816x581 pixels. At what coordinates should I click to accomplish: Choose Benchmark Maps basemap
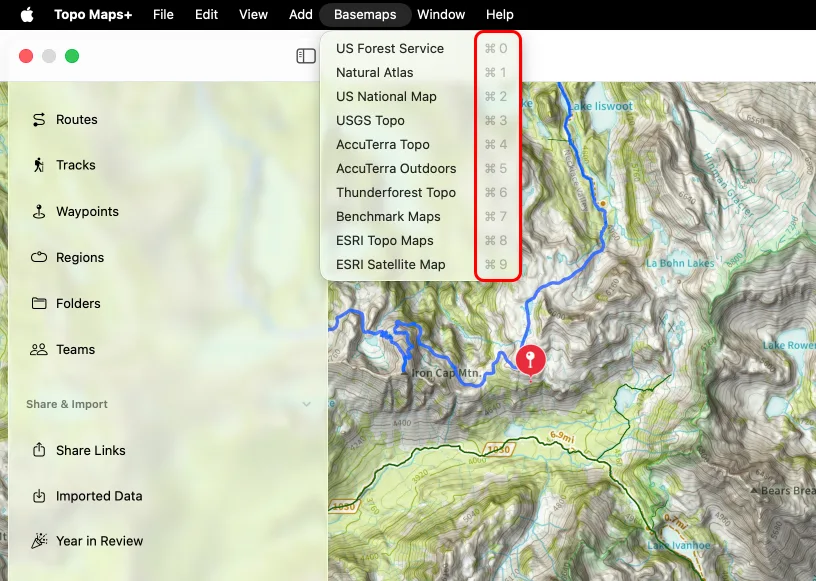point(421,216)
